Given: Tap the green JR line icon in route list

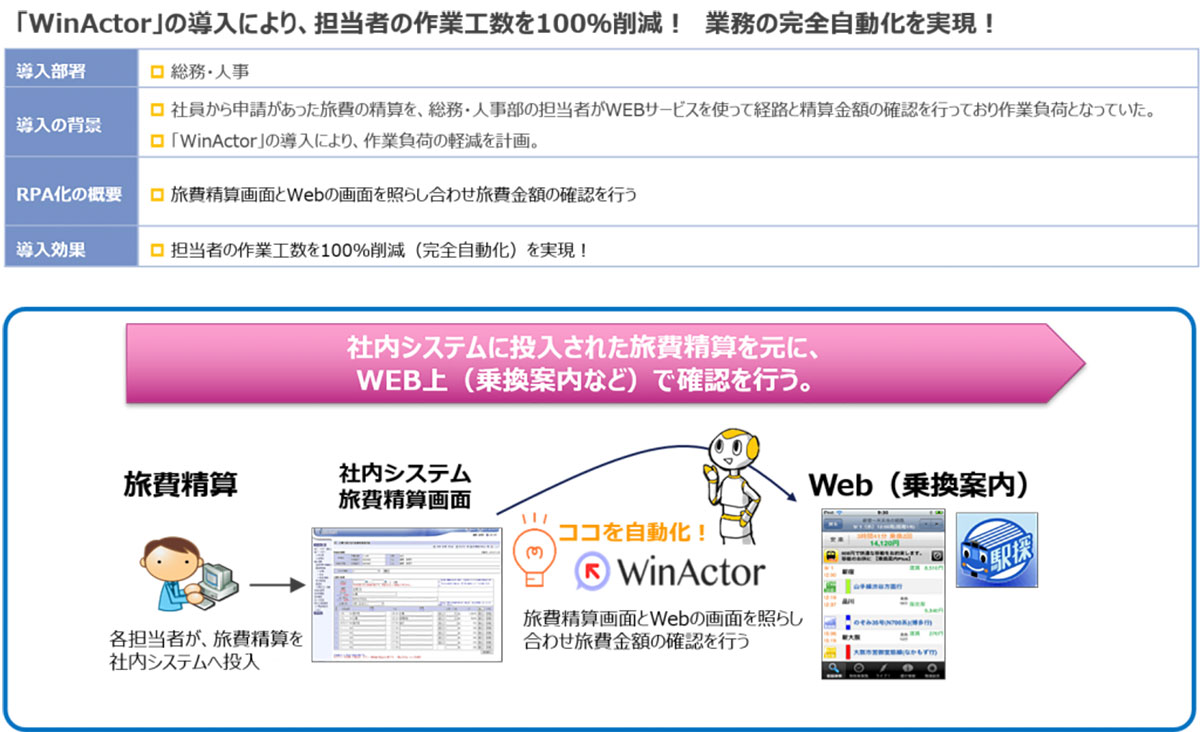Looking at the screenshot, I should [x=832, y=586].
